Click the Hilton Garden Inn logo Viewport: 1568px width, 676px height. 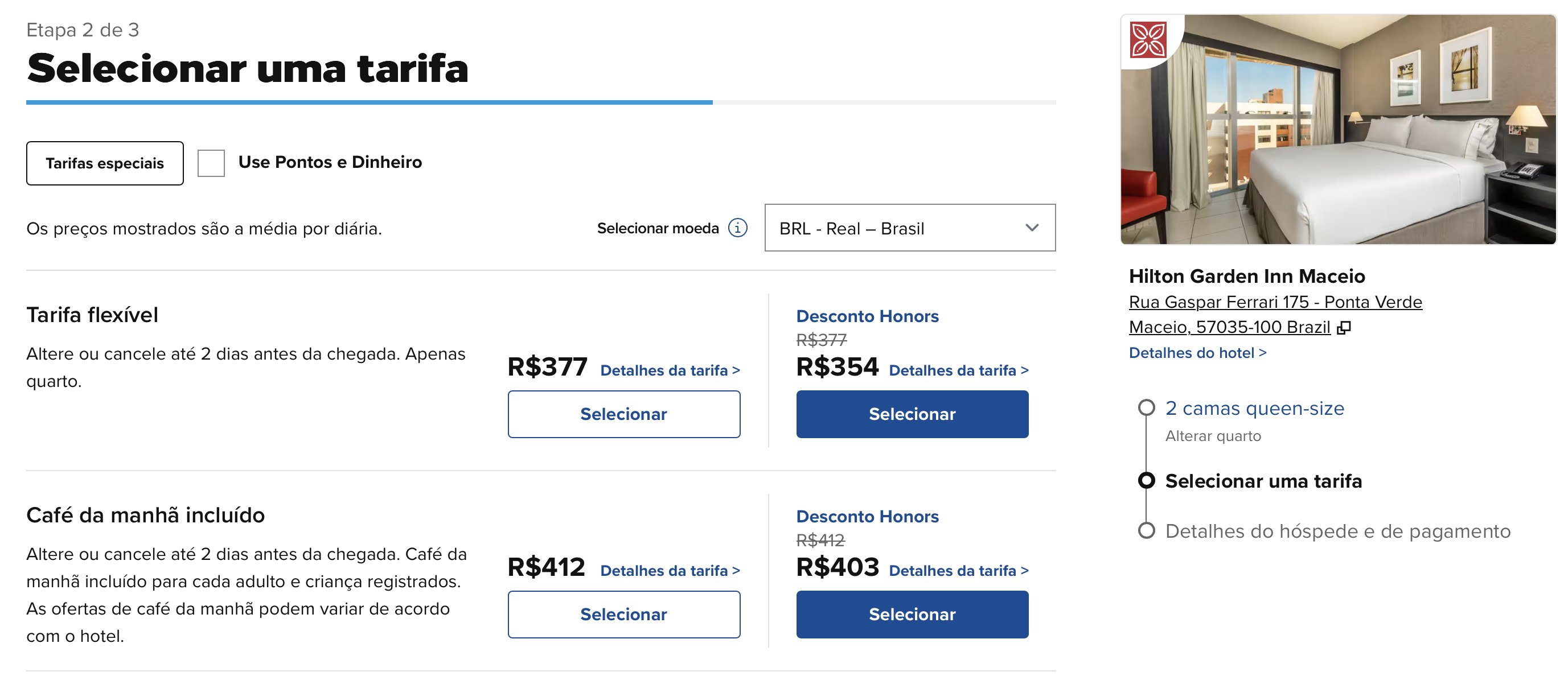pos(1148,40)
